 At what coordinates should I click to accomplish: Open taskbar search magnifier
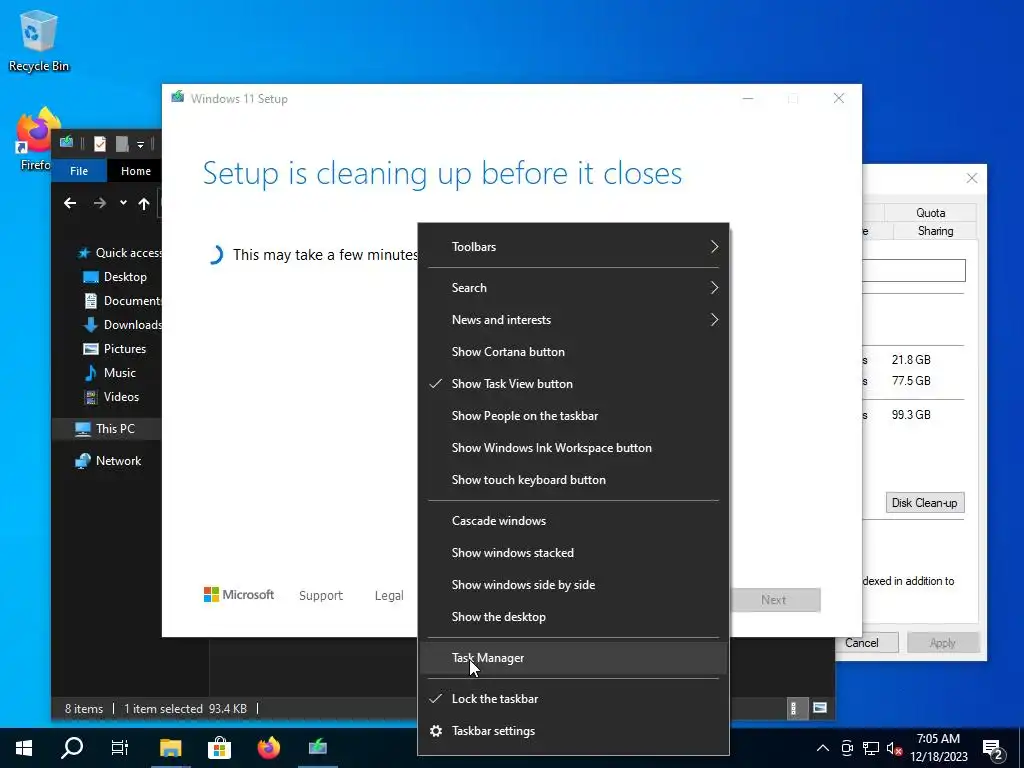tap(72, 748)
